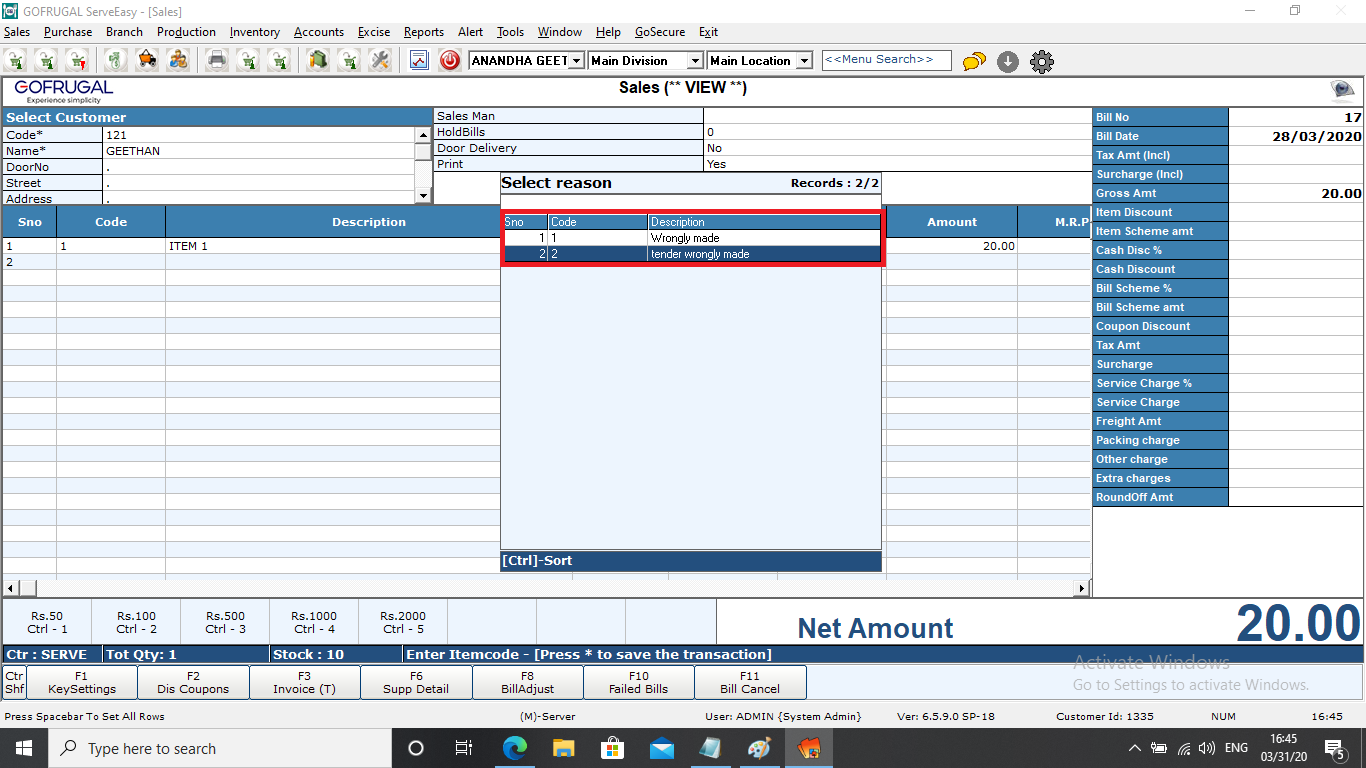The image size is (1366, 768).
Task: Select the 'Wrongly made' reason row
Action: [692, 238]
